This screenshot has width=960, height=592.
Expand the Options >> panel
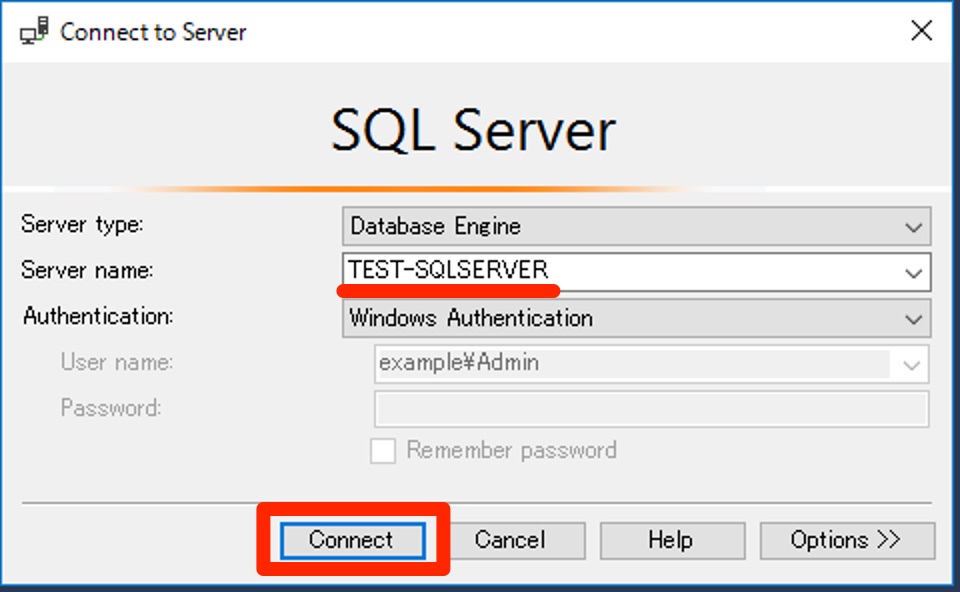847,540
